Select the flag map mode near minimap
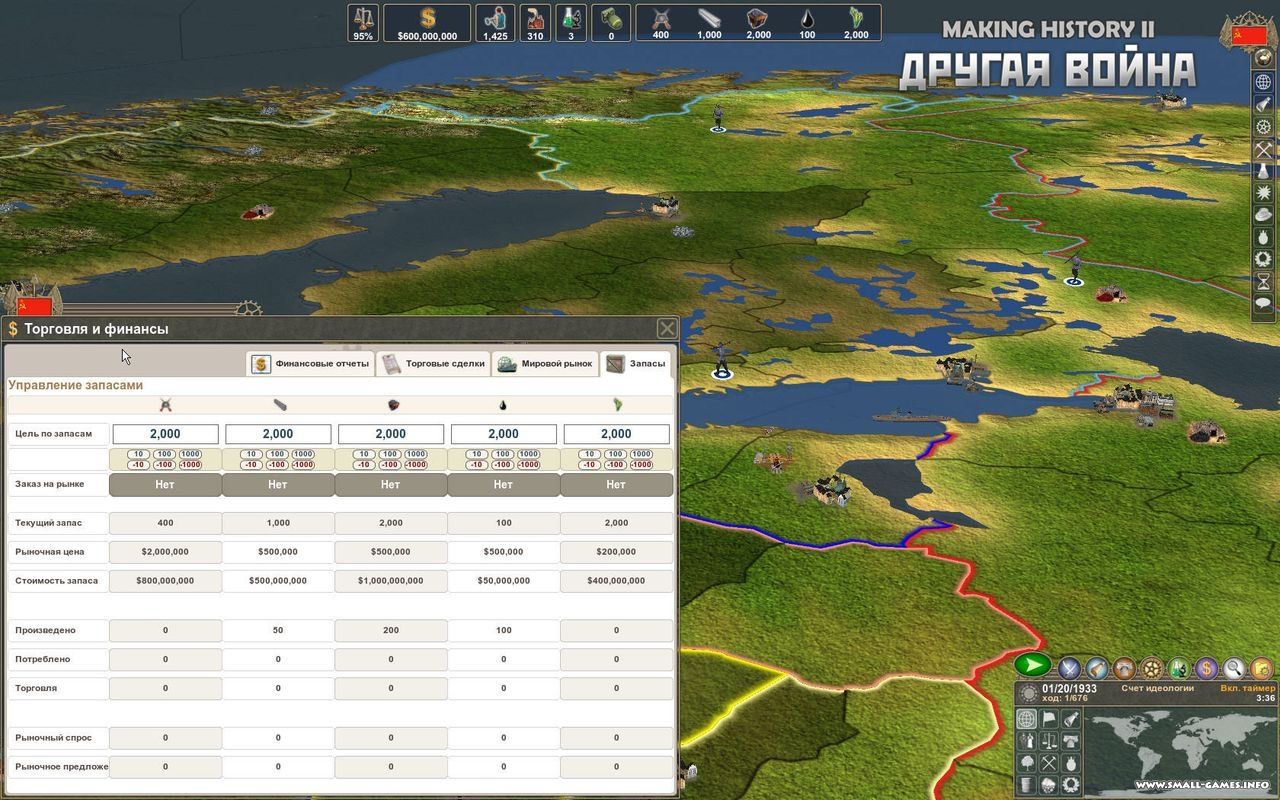Screen dimensions: 1280x800 click(x=1049, y=719)
